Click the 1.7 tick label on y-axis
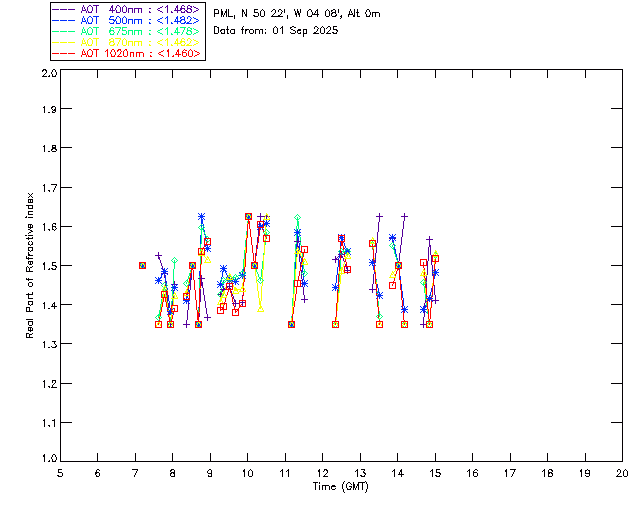Screen dimensions: 640x512 [47, 188]
